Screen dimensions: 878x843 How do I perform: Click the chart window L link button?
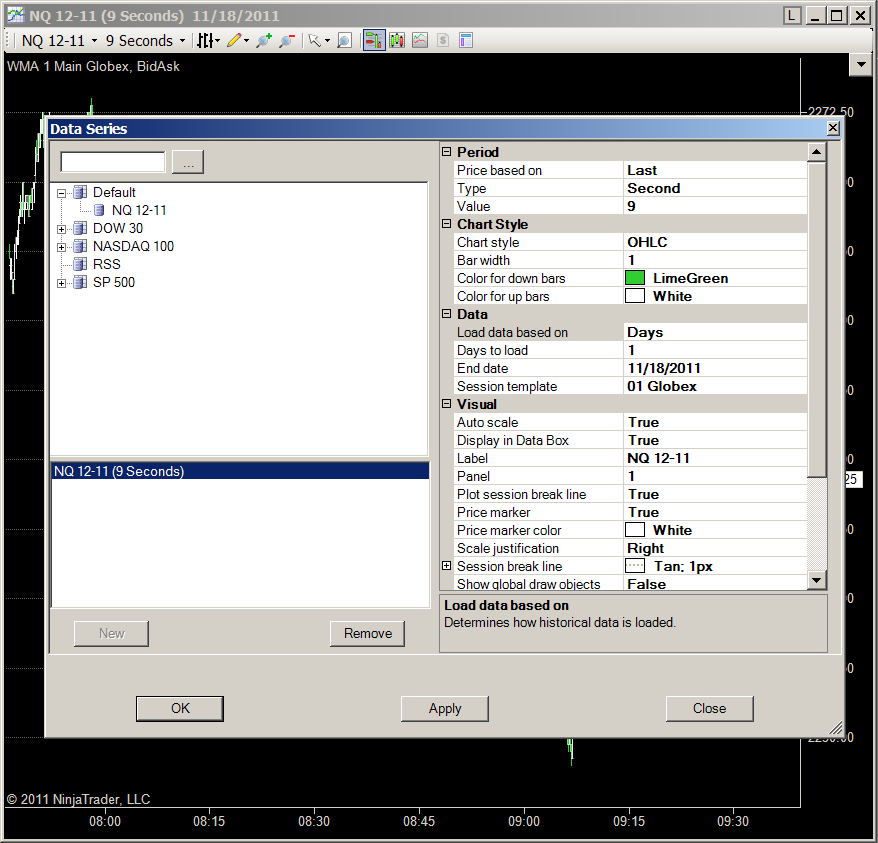point(792,15)
